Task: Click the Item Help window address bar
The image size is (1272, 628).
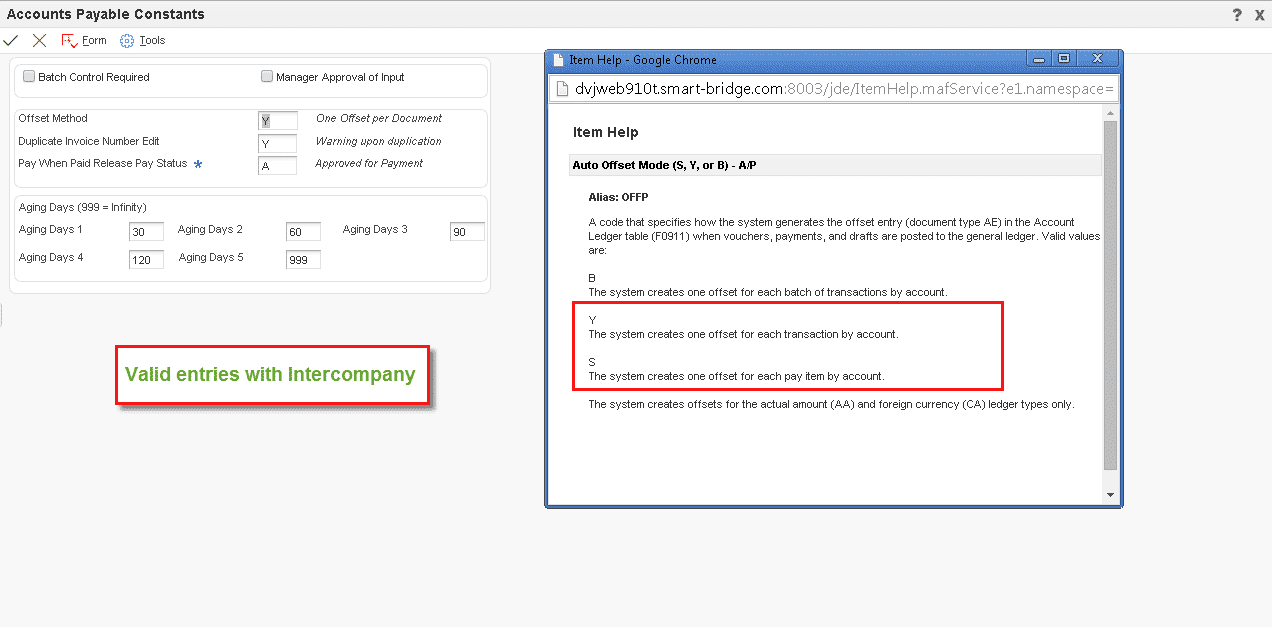Action: [835, 88]
